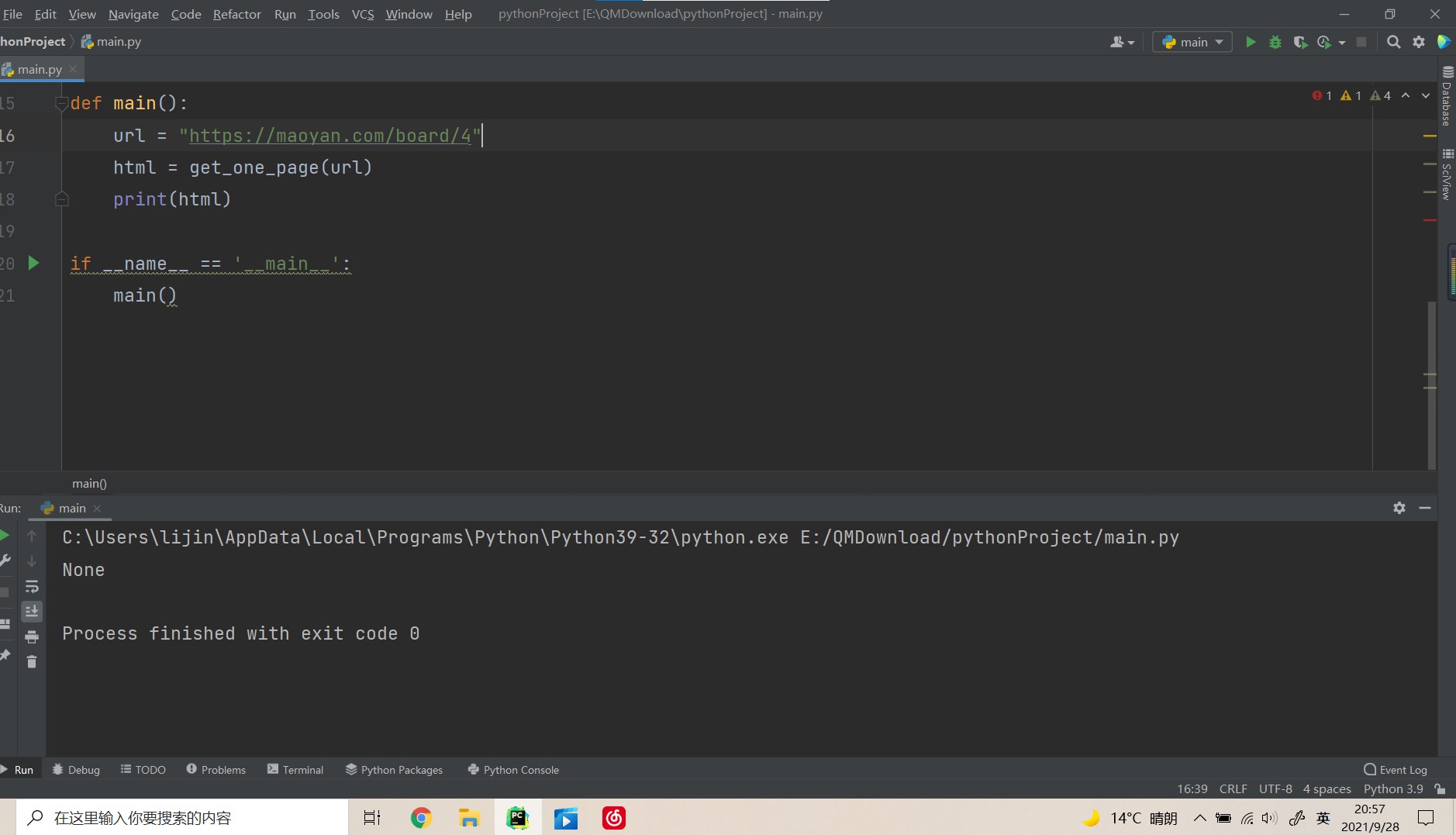Click the main() breadcrumb below the editor
This screenshot has width=1456, height=835.
point(90,483)
